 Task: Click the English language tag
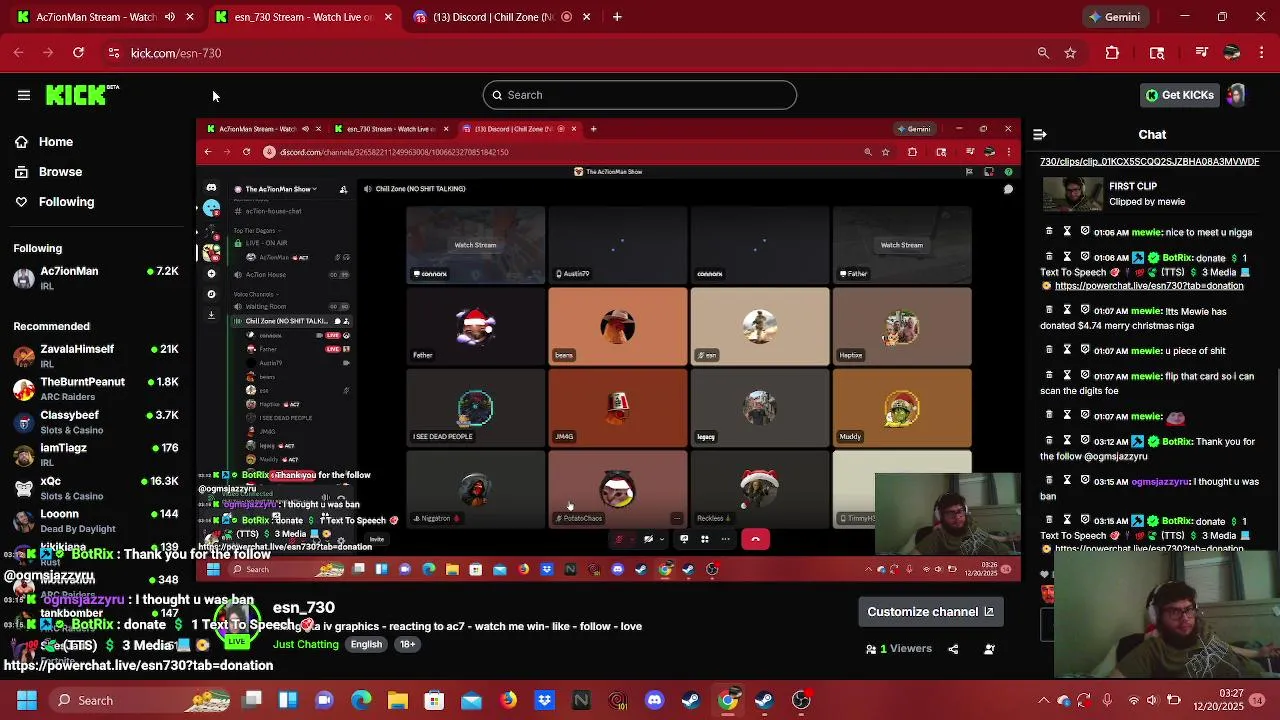tap(366, 644)
